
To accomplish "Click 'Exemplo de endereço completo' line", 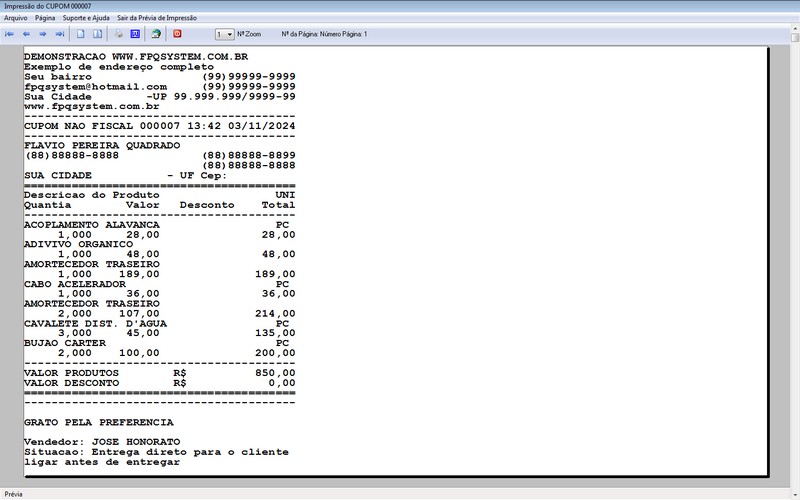I will click(x=119, y=67).
